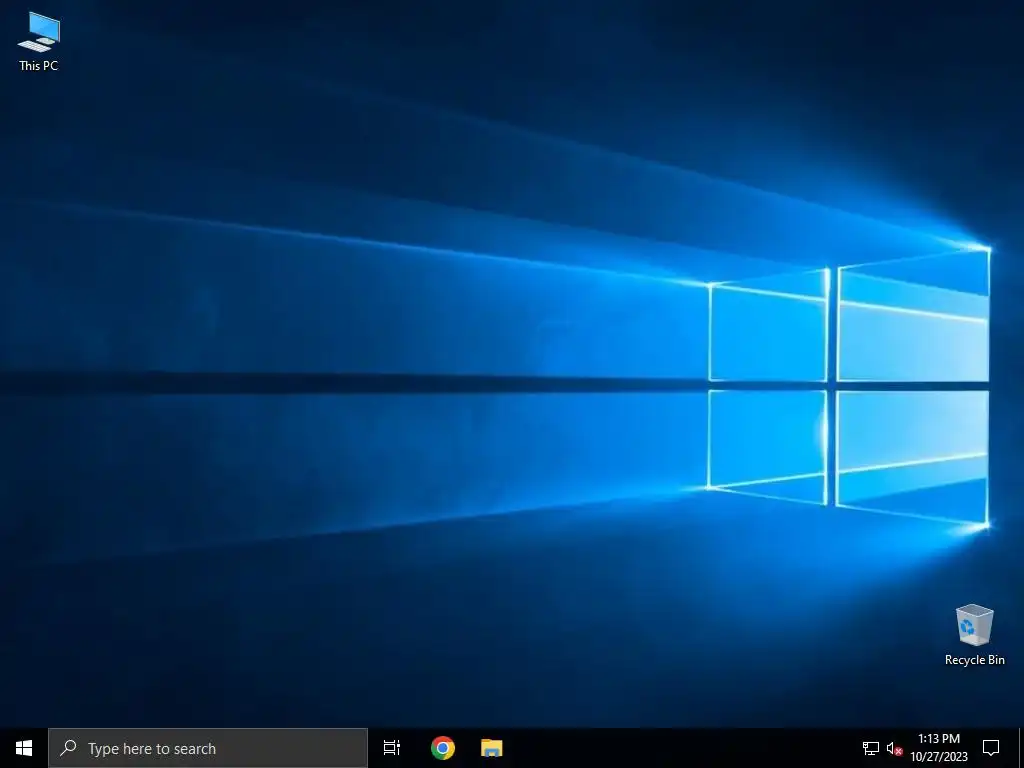Image resolution: width=1024 pixels, height=768 pixels.
Task: Open the Windows Start menu
Action: pos(24,748)
